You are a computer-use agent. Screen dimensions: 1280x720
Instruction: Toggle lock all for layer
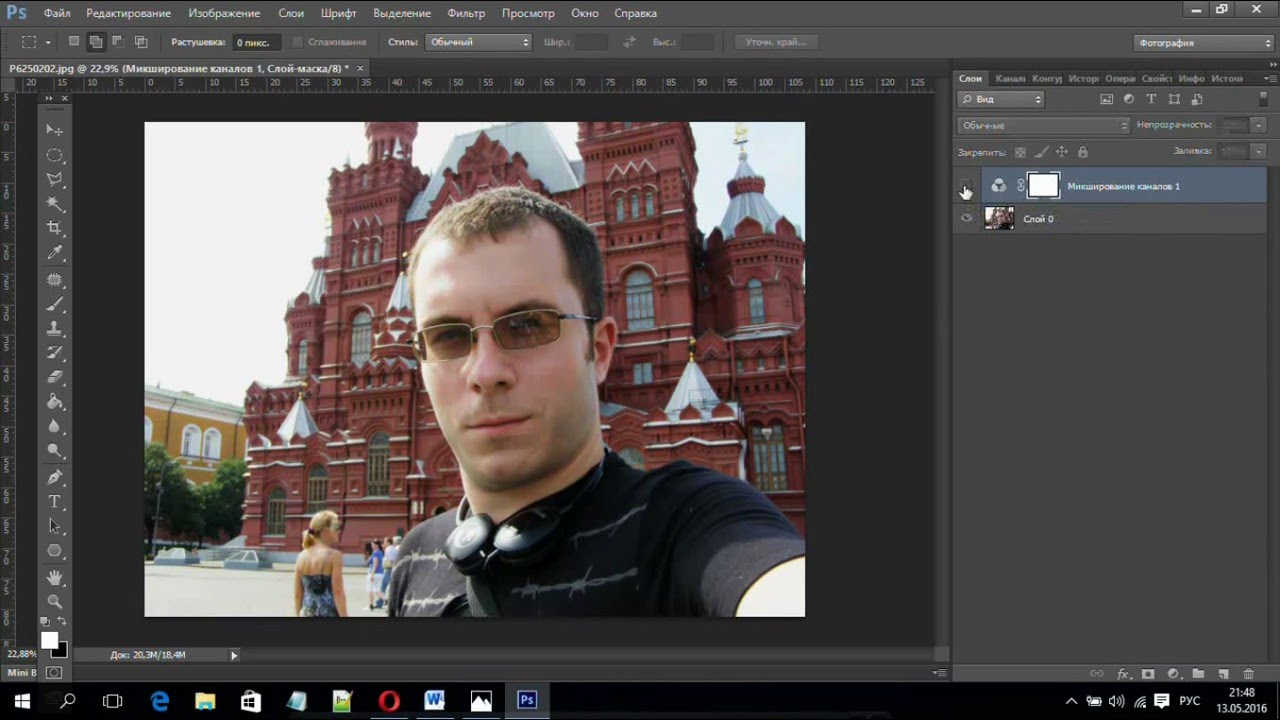coord(1083,152)
